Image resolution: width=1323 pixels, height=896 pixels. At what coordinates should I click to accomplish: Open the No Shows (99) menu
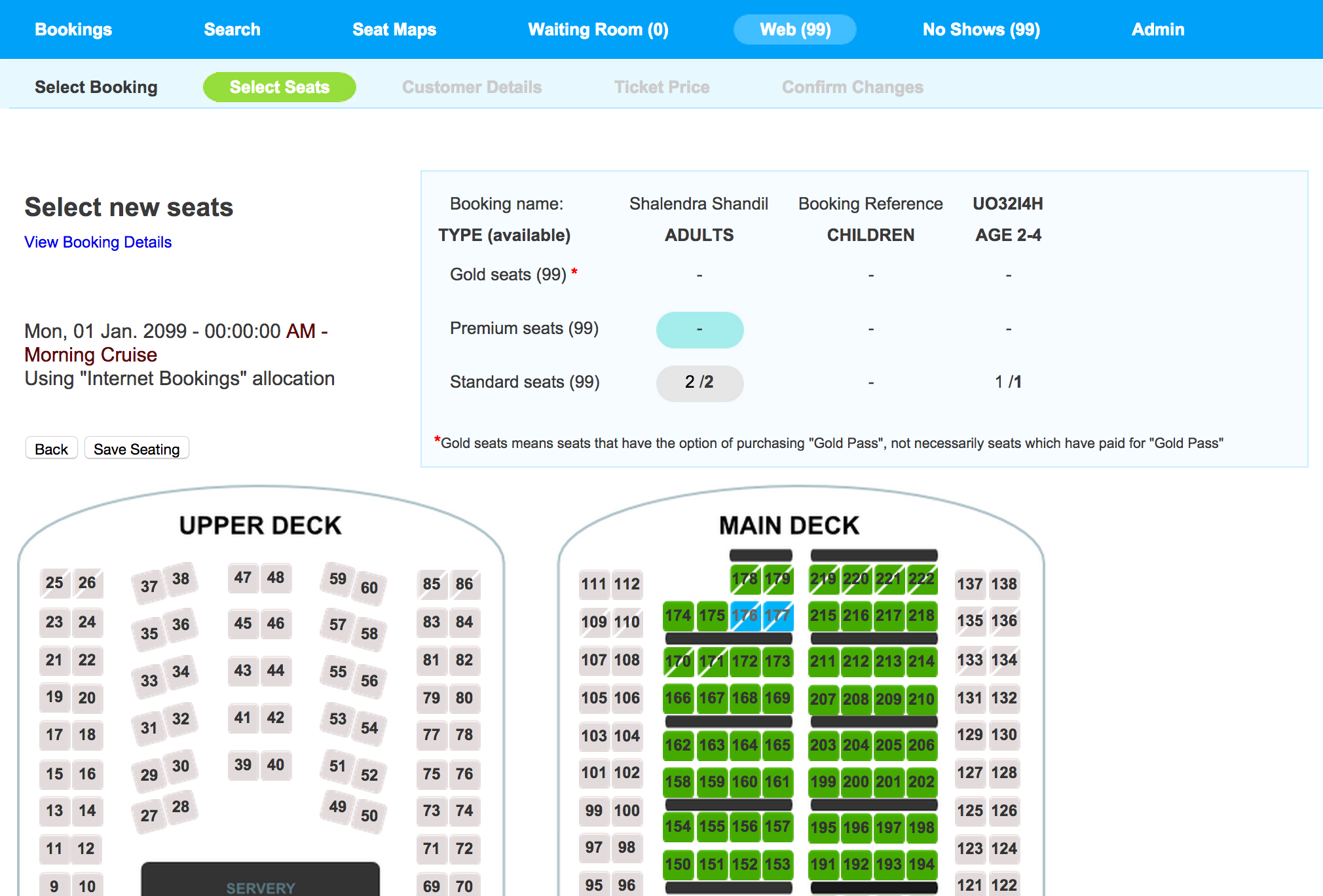click(981, 29)
